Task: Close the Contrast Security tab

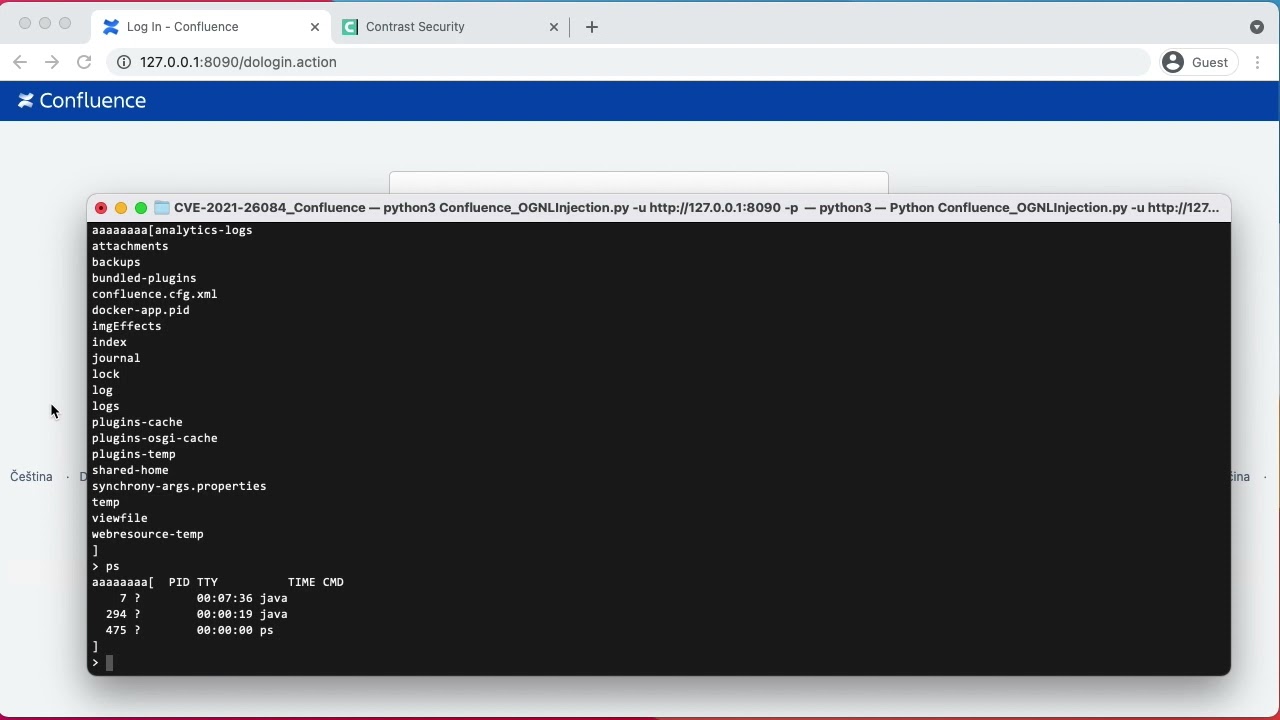Action: (554, 27)
